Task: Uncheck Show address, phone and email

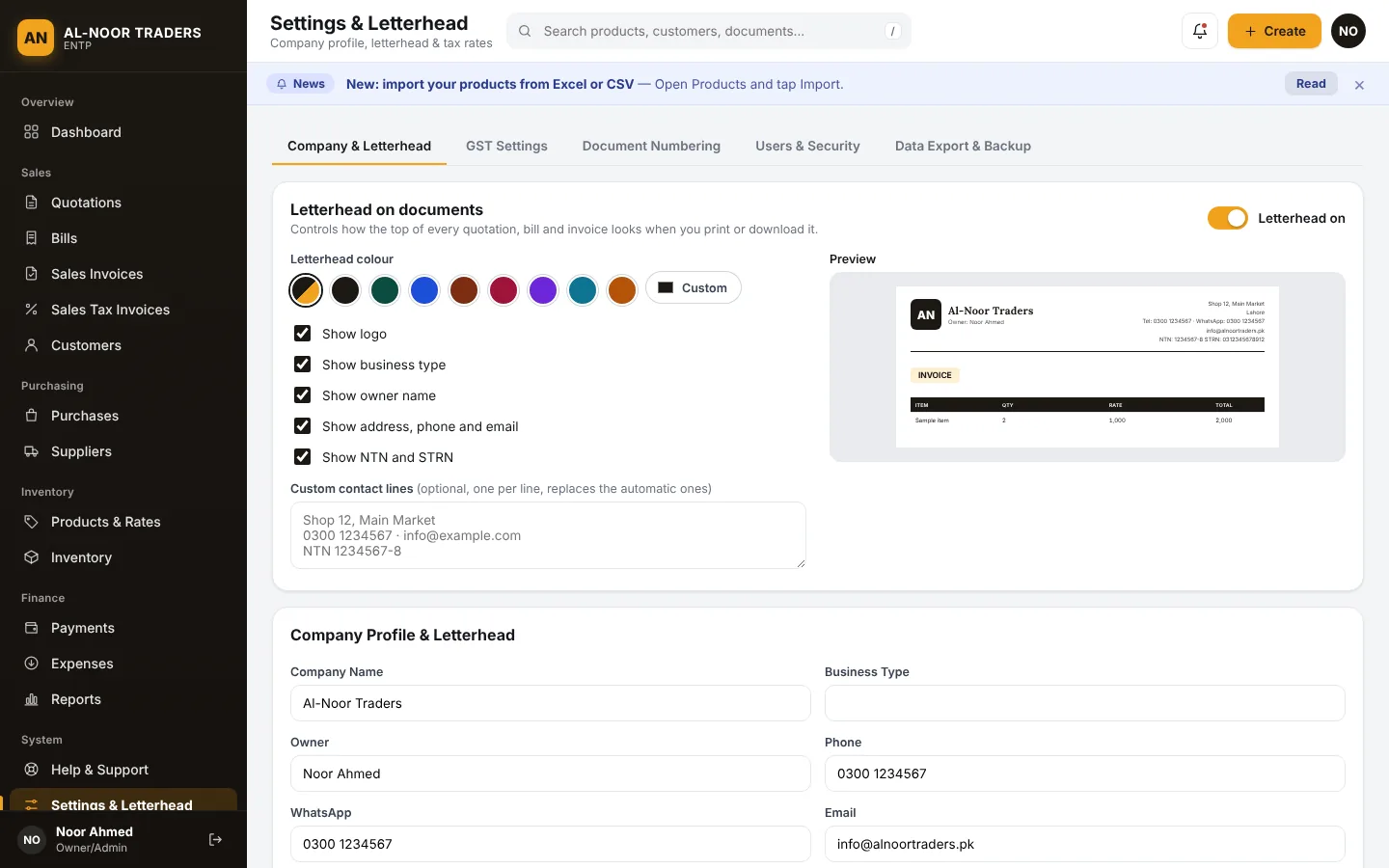Action: point(302,426)
